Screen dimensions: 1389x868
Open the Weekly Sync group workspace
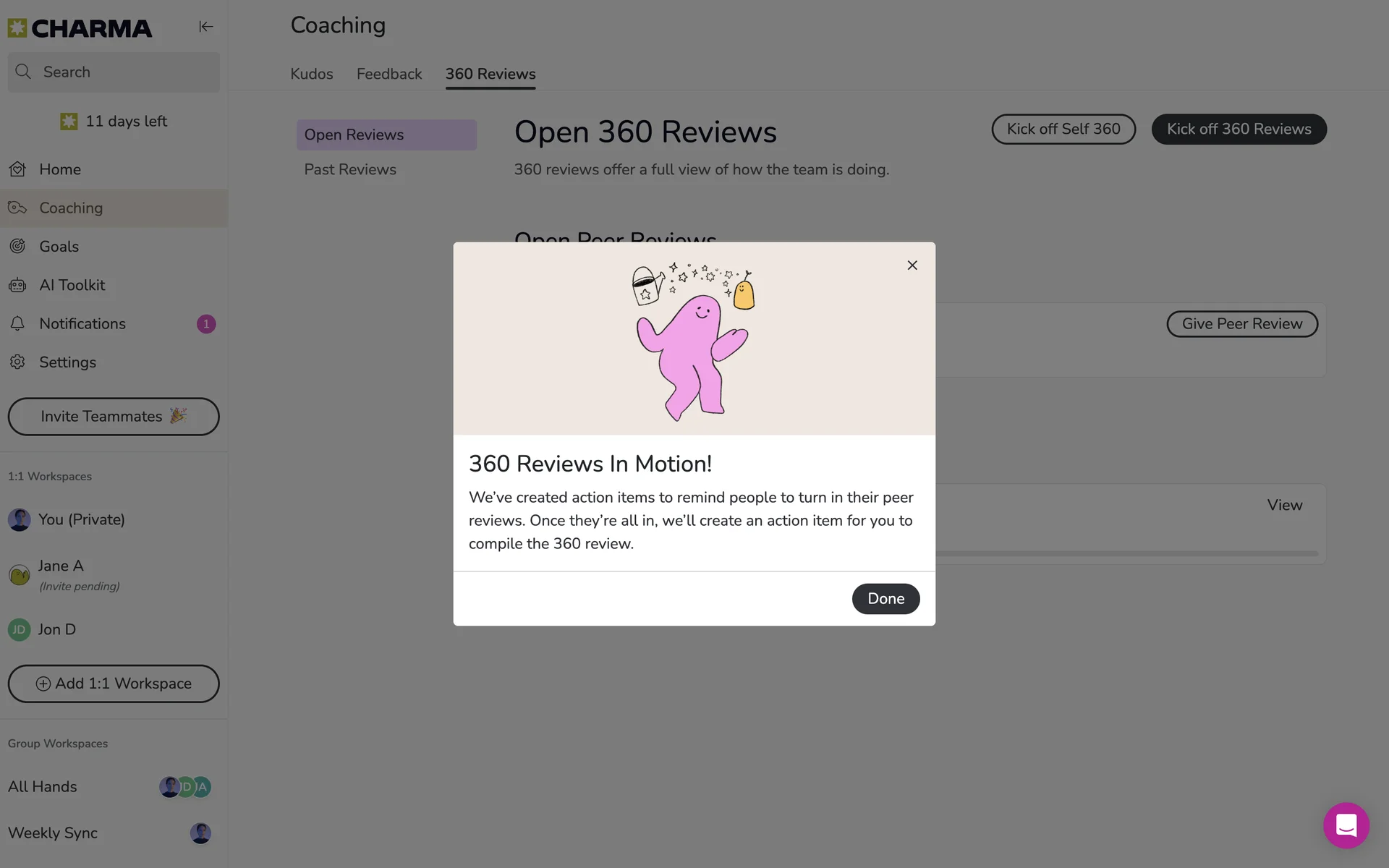(53, 833)
